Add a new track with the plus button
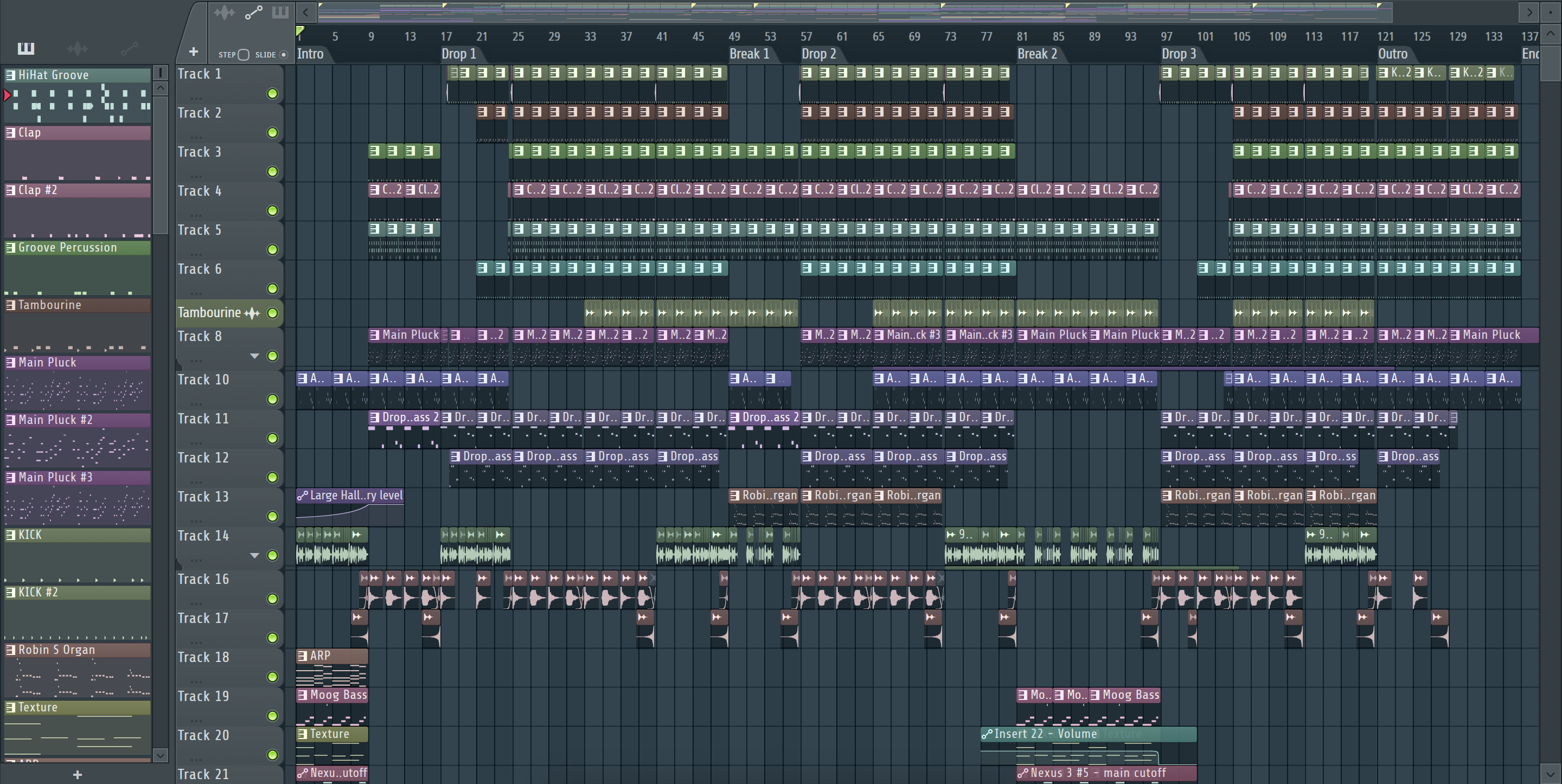Image resolution: width=1562 pixels, height=784 pixels. click(194, 52)
